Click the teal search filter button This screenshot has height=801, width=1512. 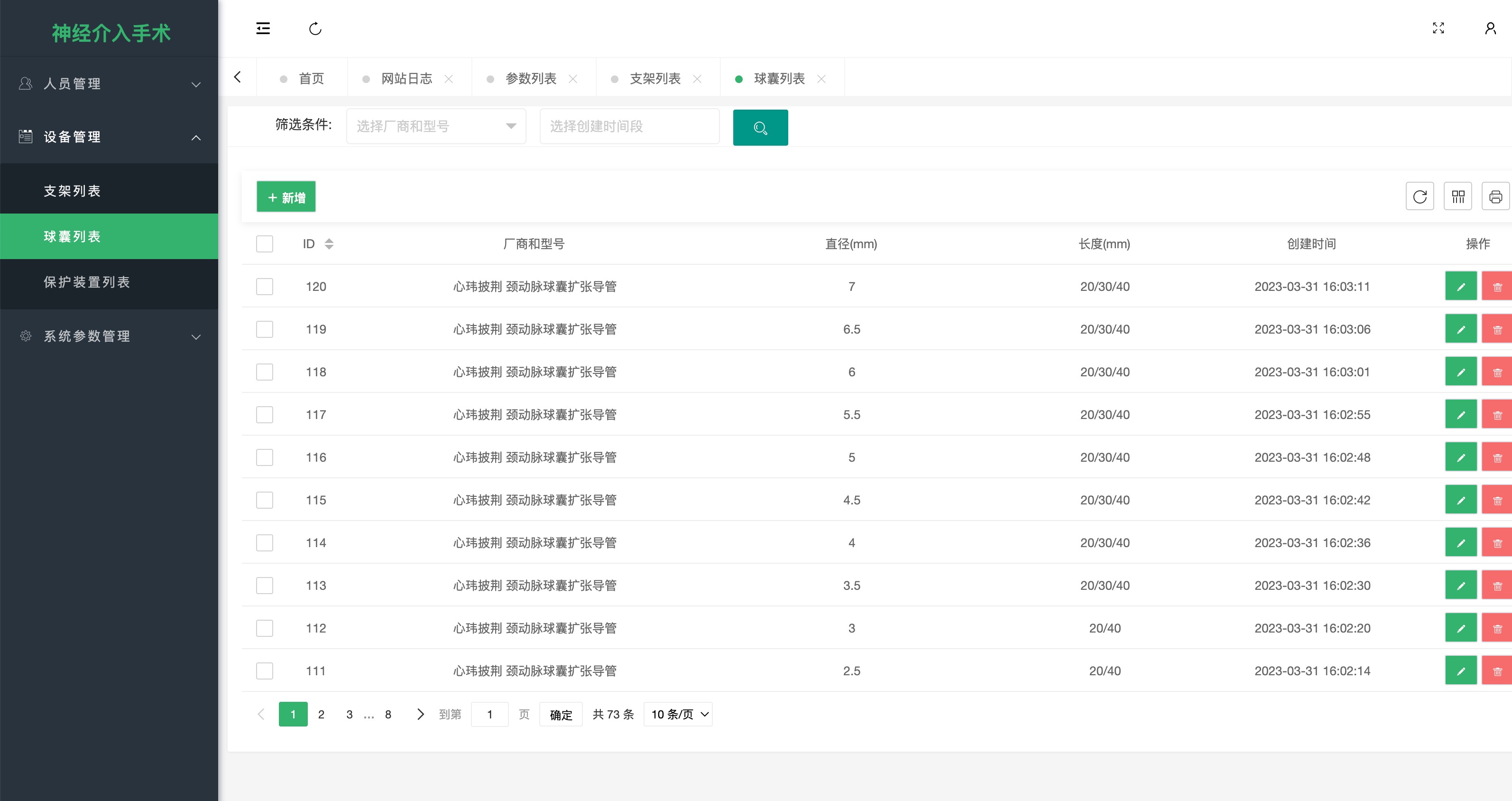point(760,128)
